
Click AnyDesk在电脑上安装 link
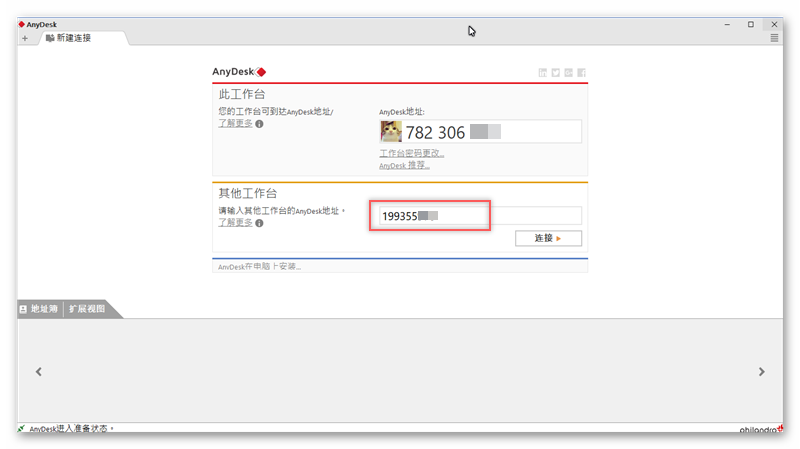(x=259, y=266)
